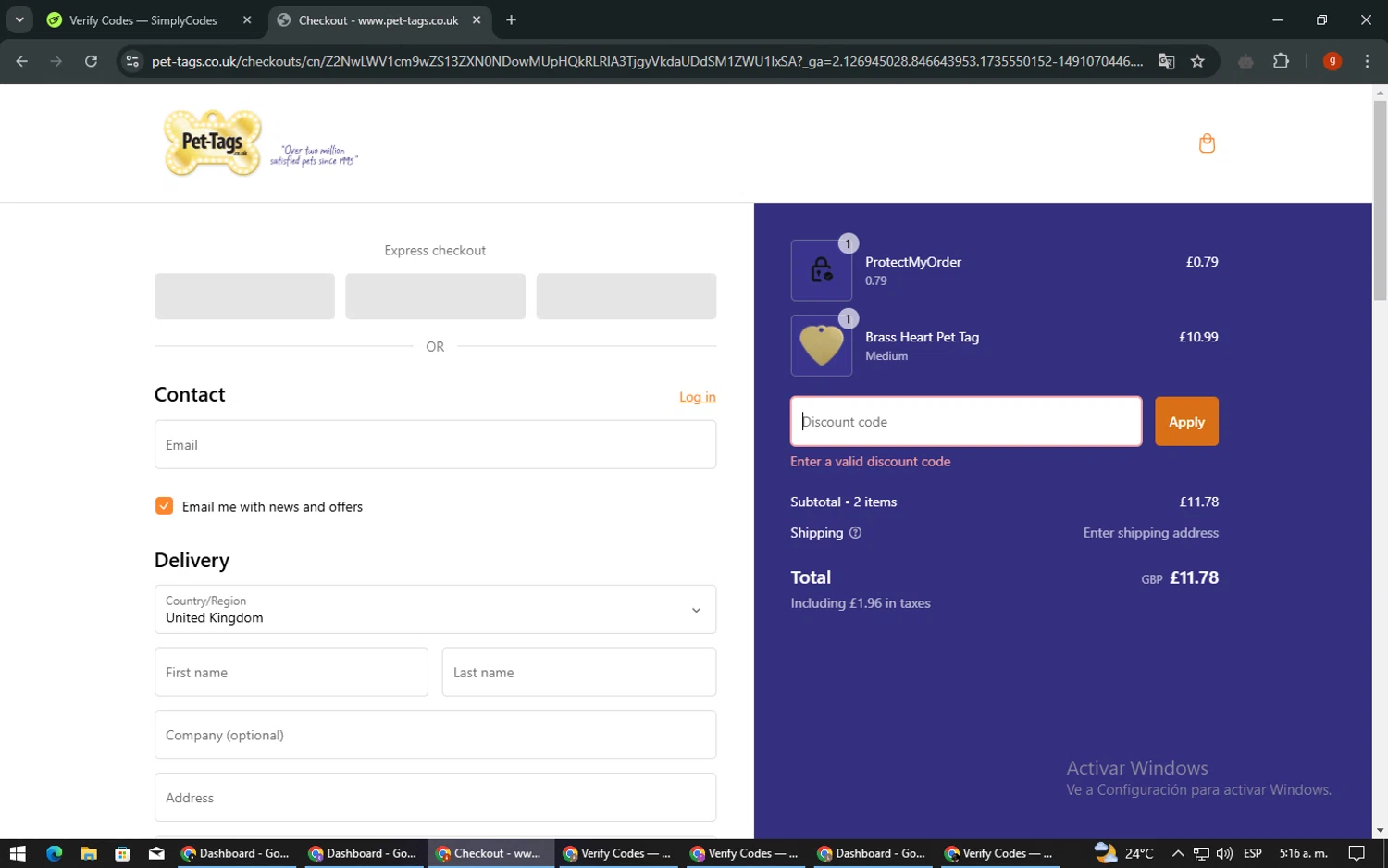Screen dimensions: 1388x868
Task: Open Chrome three-dot menu
Action: [x=1367, y=61]
